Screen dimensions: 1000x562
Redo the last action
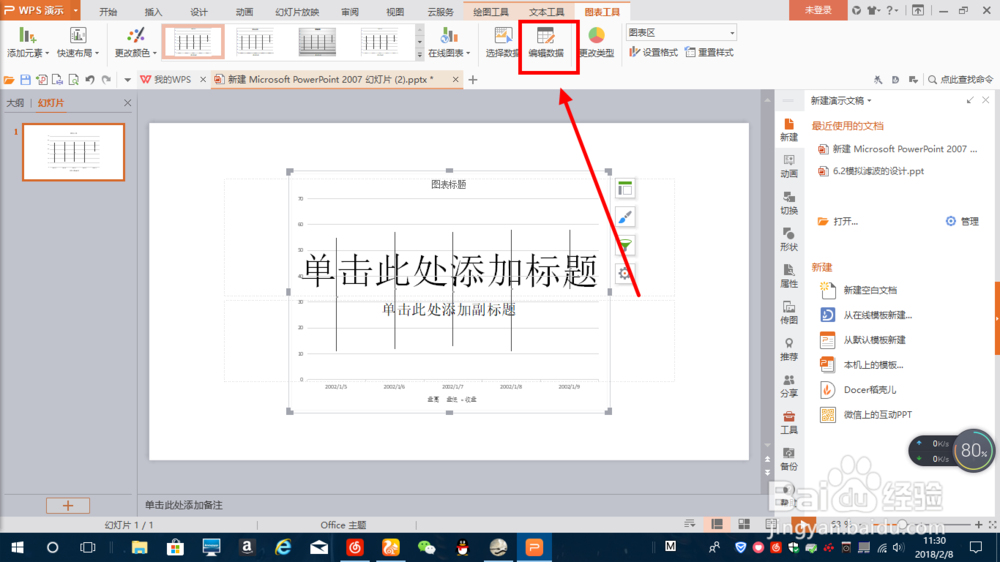pos(107,80)
